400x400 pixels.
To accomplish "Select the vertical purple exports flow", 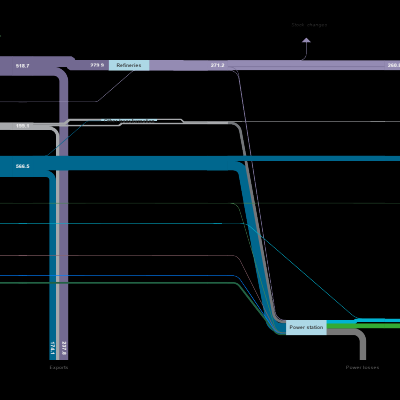I will [x=64, y=213].
